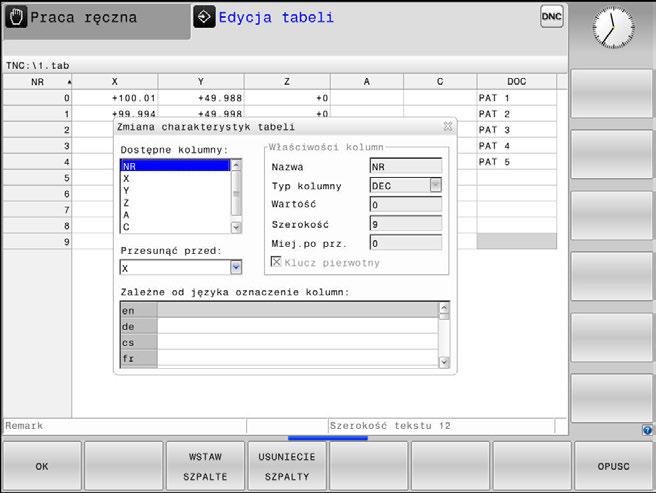Click the highlighted gray DOC cell in row 9
Image resolution: width=656 pixels, height=493 pixels.
517,241
